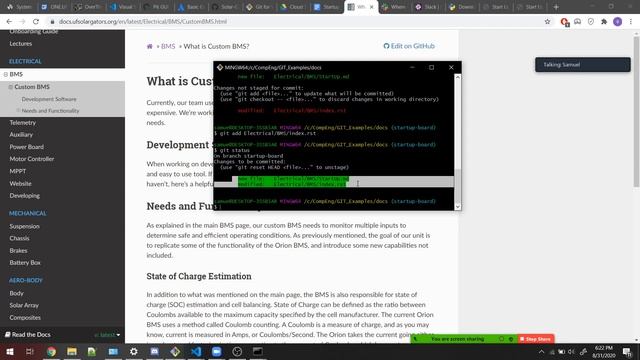Minimize the MINGW64 terminal window
Screen dimensions: 640x360
click(x=412, y=67)
